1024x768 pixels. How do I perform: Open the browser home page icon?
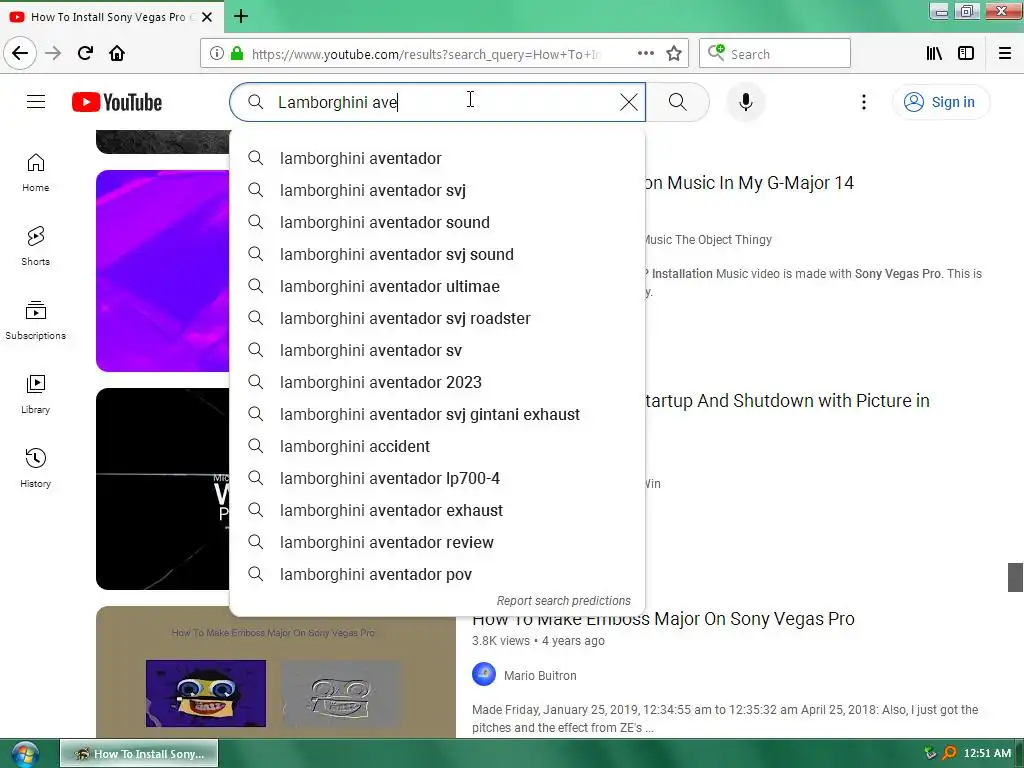click(117, 53)
